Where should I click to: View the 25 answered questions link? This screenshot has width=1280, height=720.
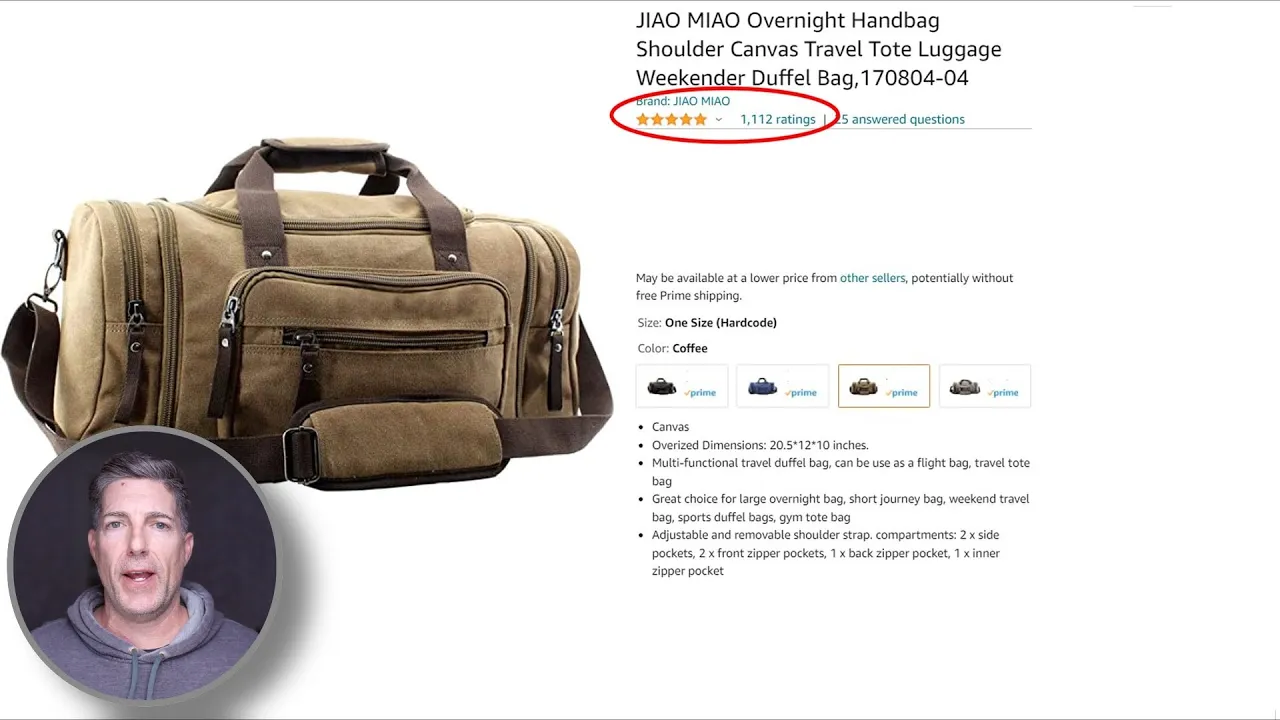(x=900, y=119)
